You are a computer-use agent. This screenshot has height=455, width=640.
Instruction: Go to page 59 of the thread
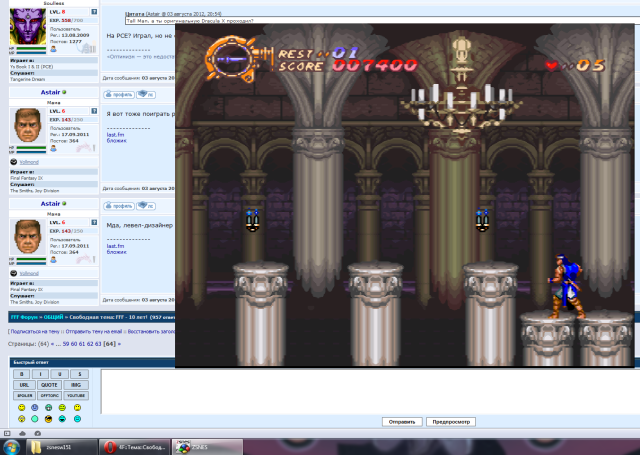click(66, 344)
